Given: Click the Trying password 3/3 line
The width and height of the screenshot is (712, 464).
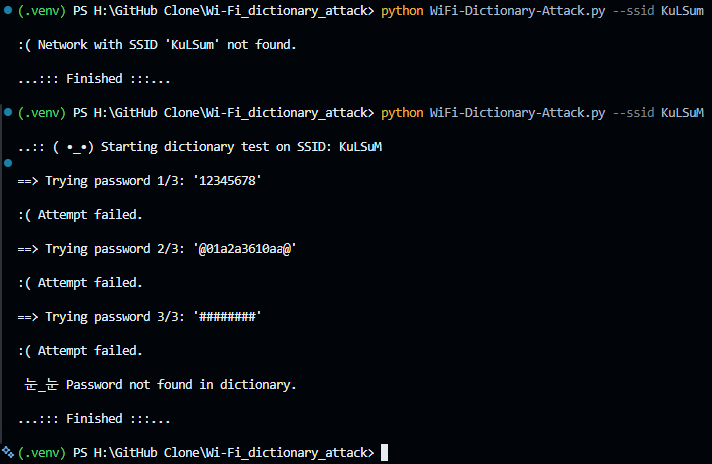Looking at the screenshot, I should tap(139, 316).
